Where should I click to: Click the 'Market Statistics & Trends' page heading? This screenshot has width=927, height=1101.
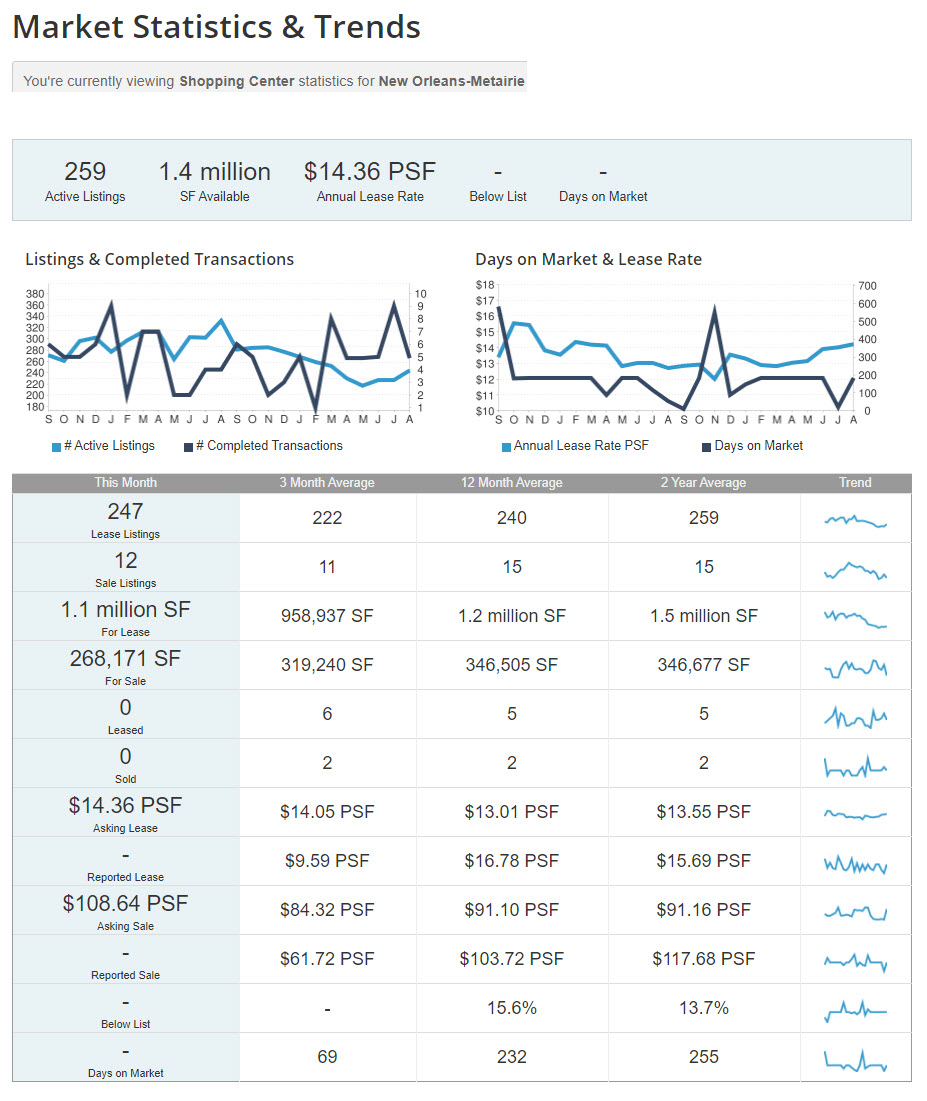coord(217,27)
